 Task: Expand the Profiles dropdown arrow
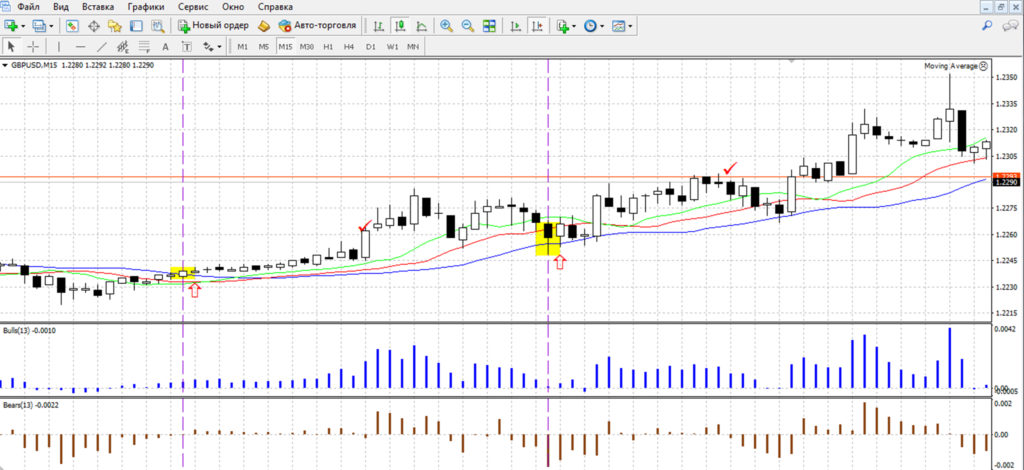51,26
